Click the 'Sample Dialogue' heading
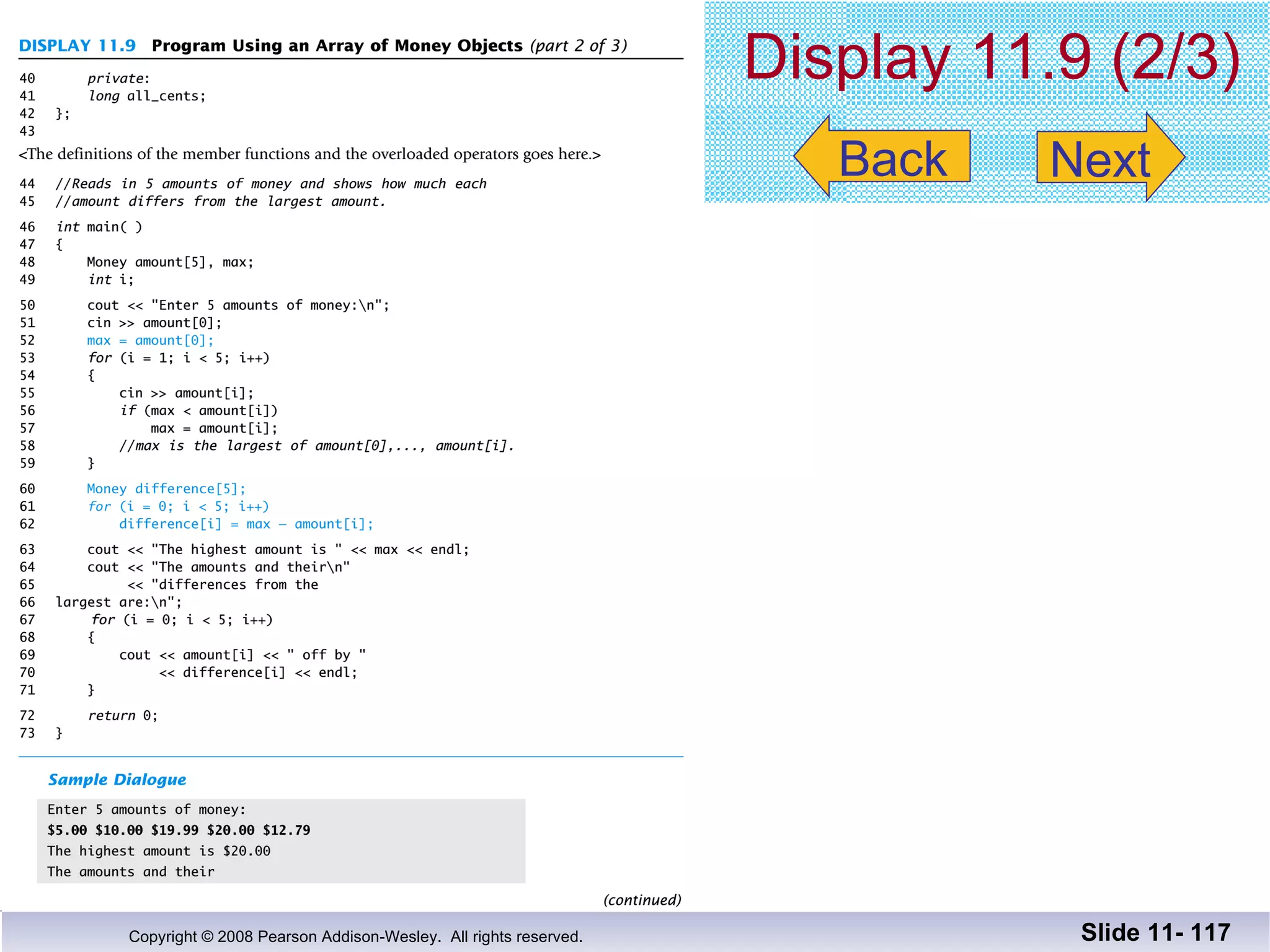 (117, 780)
